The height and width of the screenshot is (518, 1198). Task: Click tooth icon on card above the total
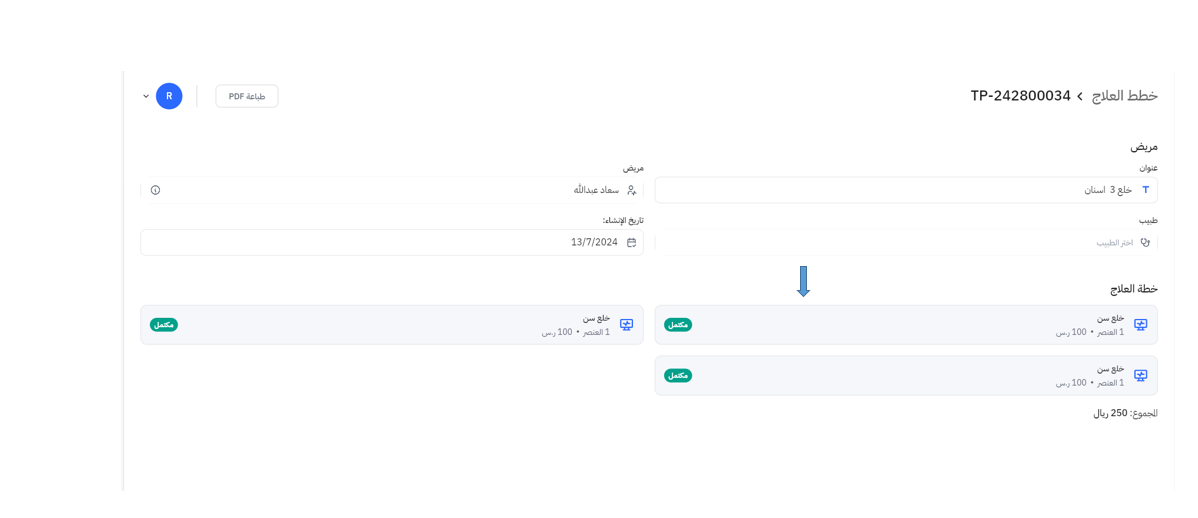click(1140, 376)
